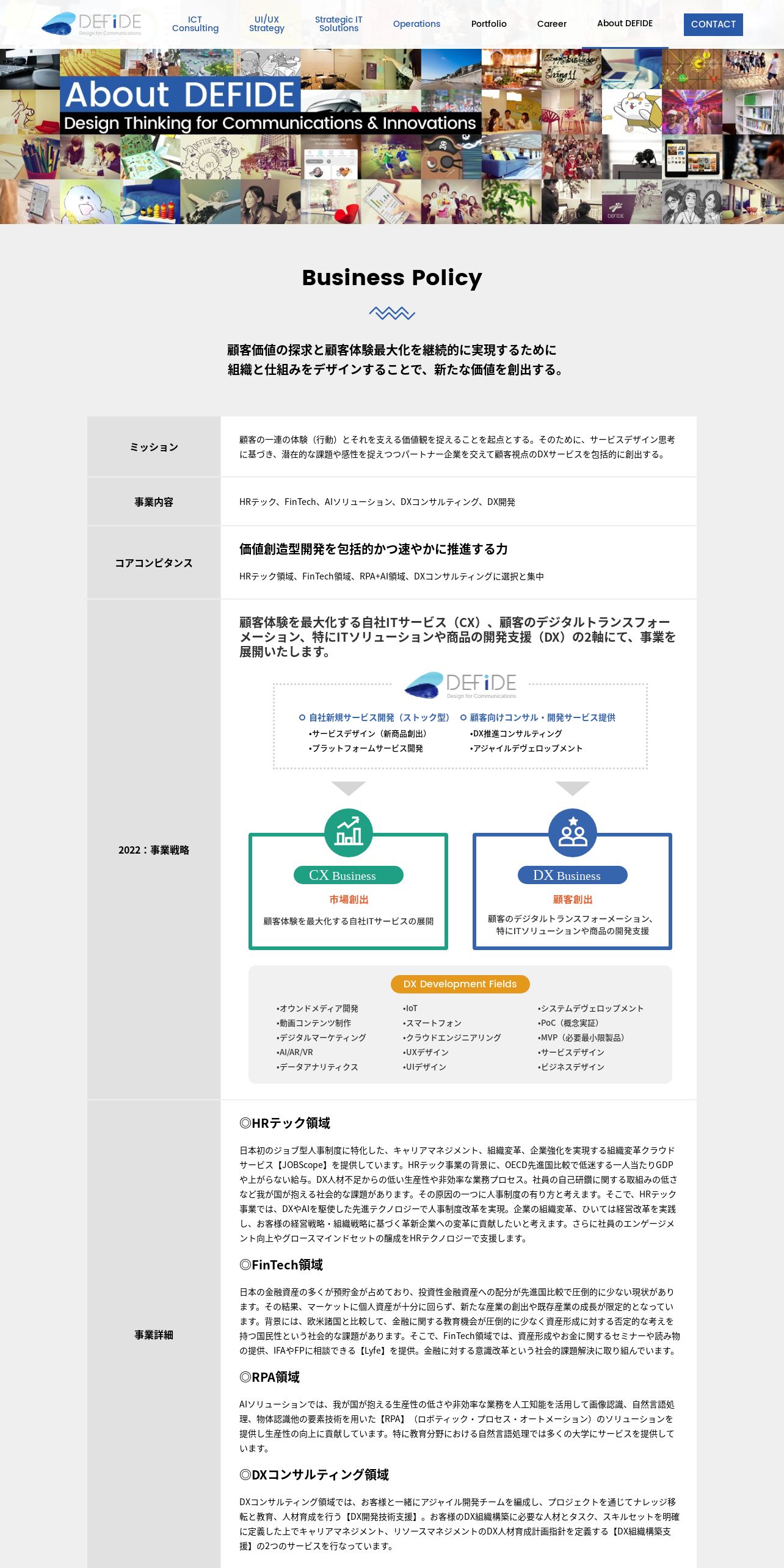
Task: Click the •オウンドメディア開発 list item
Action: tap(317, 1008)
